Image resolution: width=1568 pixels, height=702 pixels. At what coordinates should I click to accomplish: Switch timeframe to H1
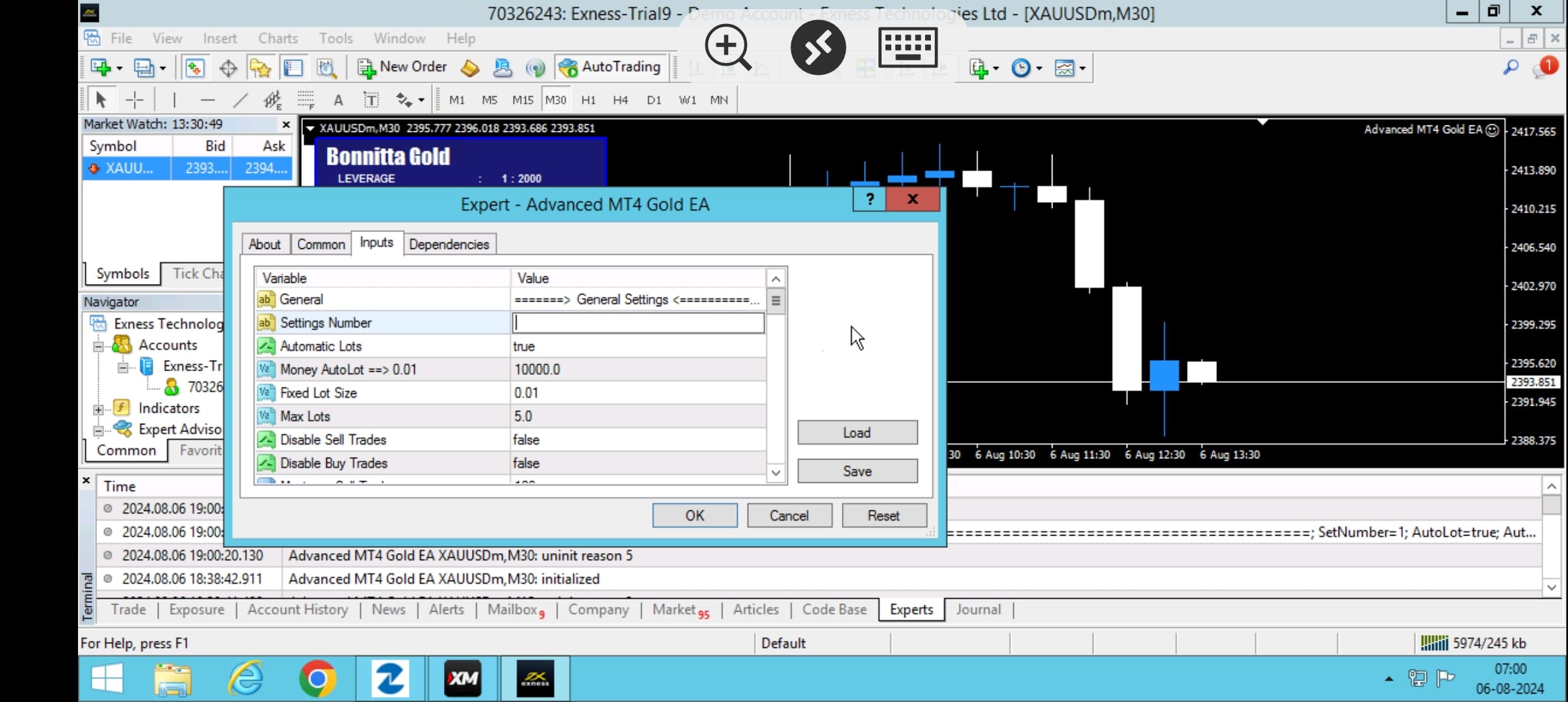coord(588,99)
